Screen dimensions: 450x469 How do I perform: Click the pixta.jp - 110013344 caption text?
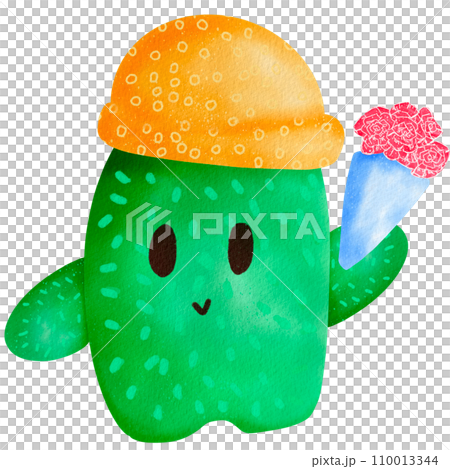tap(375, 461)
